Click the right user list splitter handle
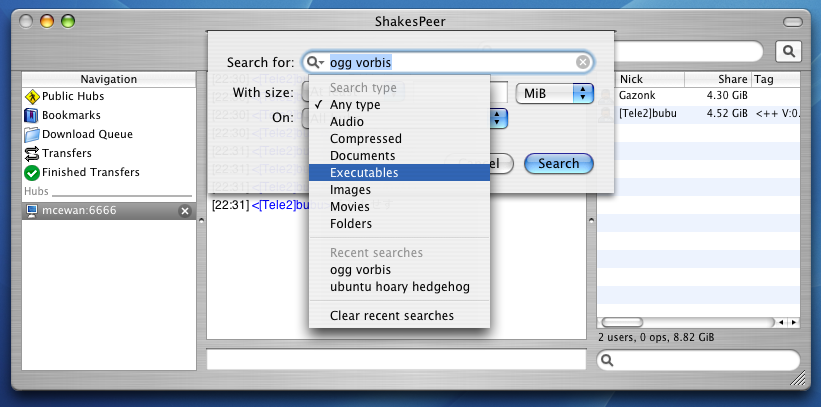The height and width of the screenshot is (407, 821). click(x=592, y=221)
